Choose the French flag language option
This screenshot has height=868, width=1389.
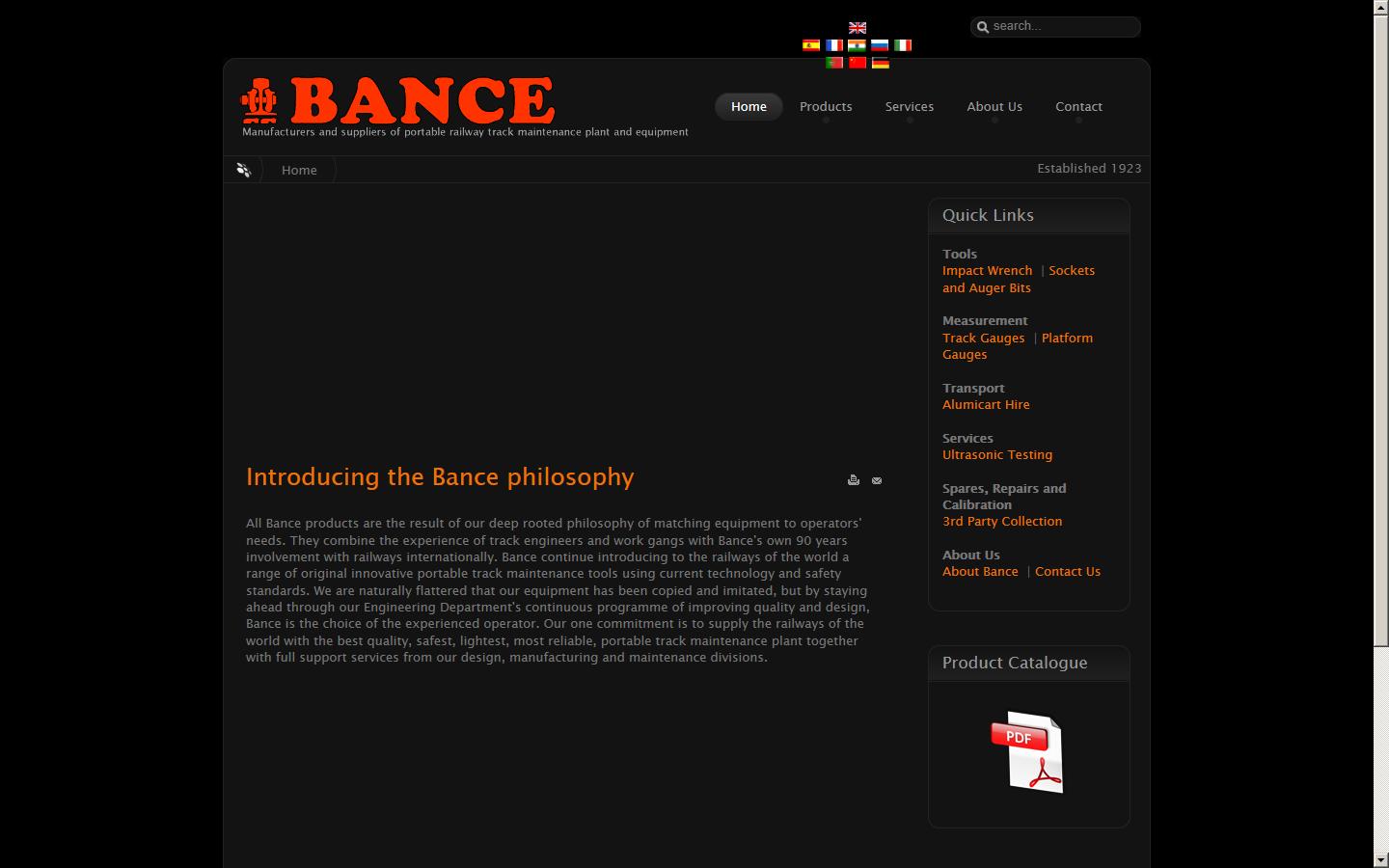coord(833,44)
